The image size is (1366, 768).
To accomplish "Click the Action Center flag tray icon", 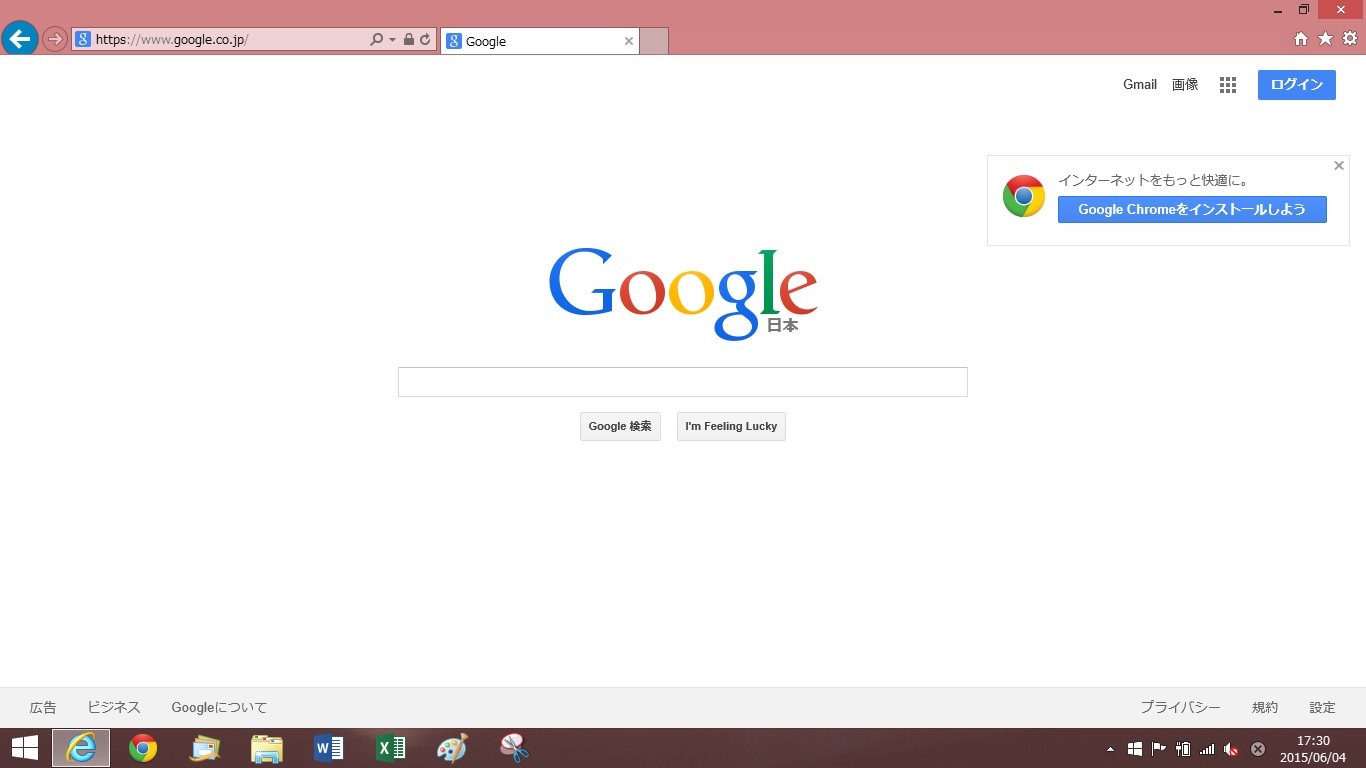I will click(x=1159, y=749).
